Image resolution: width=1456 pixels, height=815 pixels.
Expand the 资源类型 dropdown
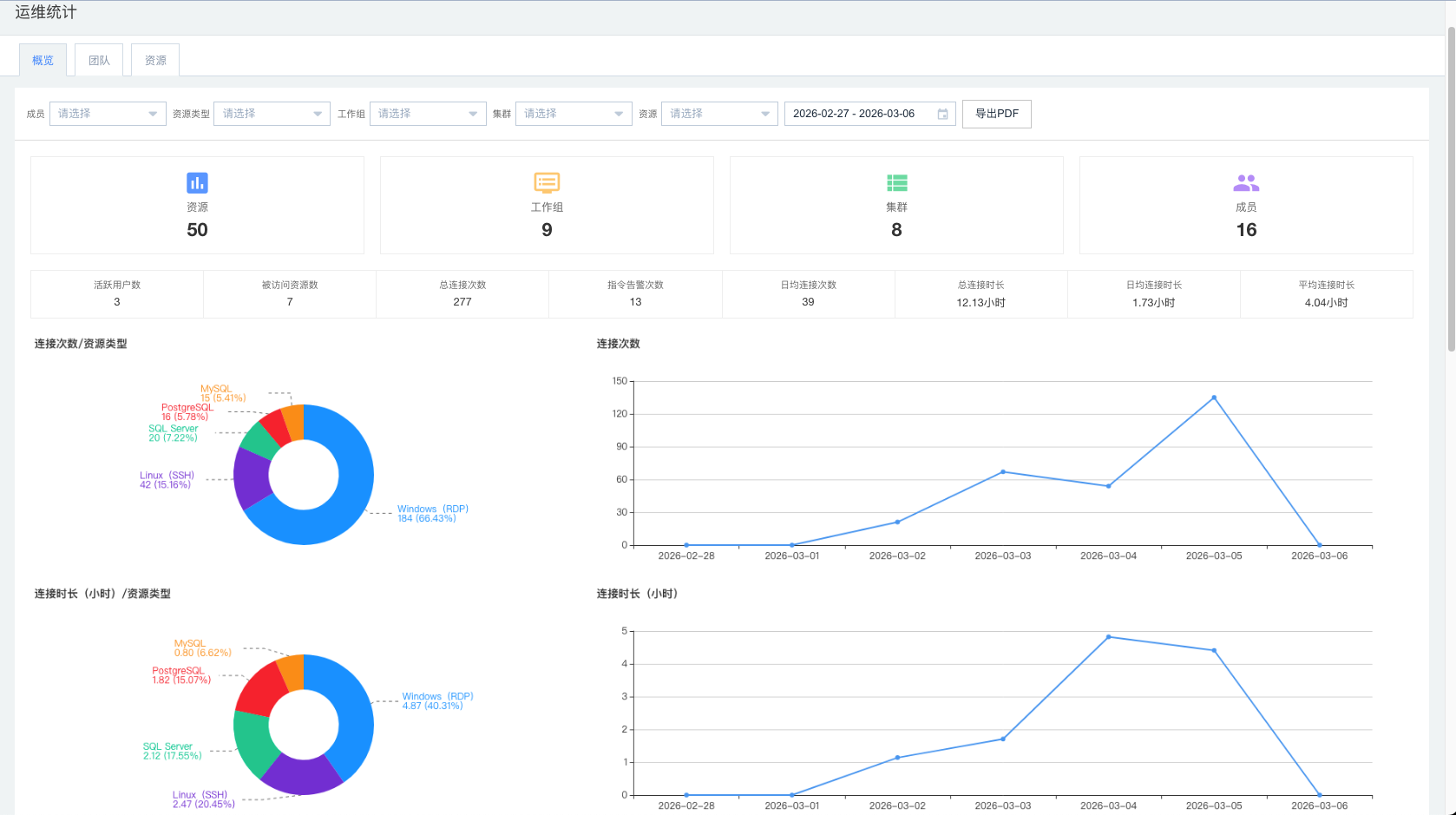272,114
